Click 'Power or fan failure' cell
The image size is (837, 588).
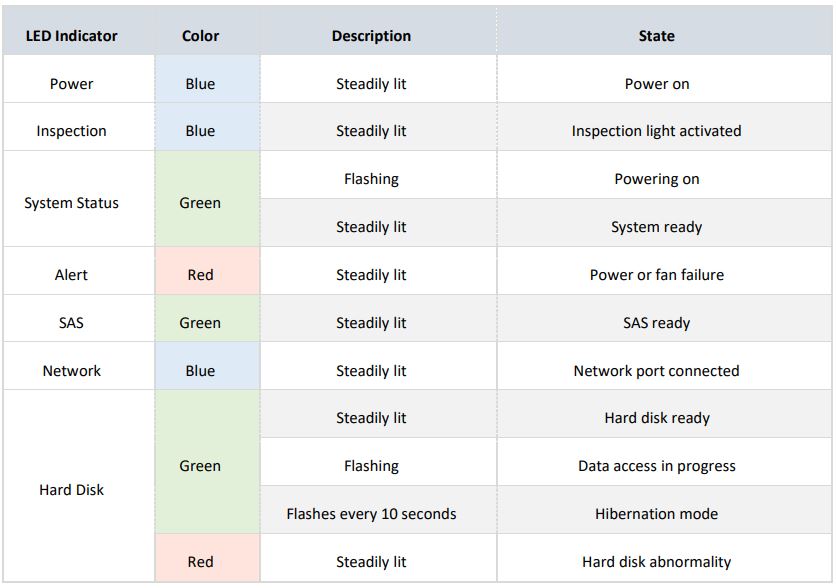click(x=656, y=275)
